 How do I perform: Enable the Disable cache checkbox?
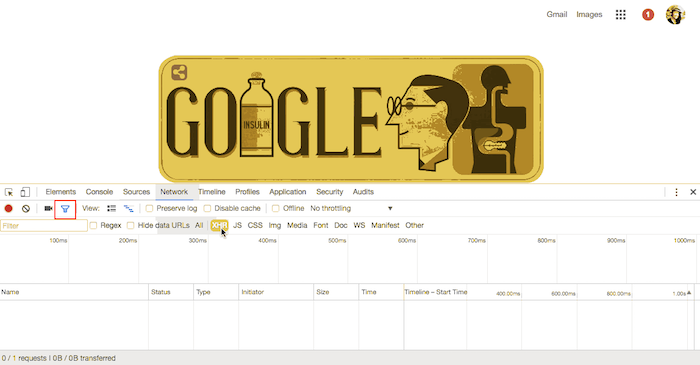coord(207,208)
